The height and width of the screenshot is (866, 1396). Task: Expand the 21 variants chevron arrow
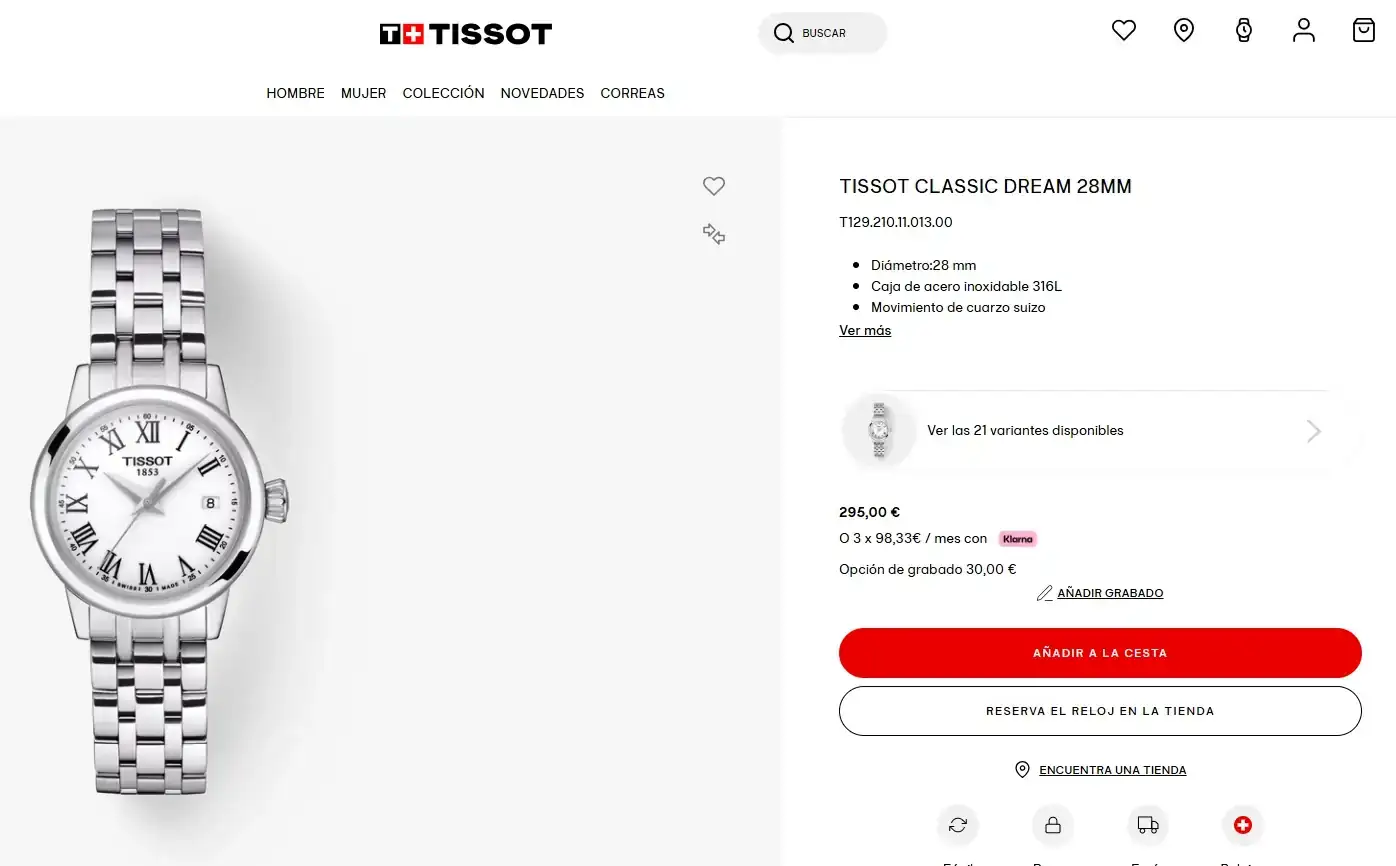point(1314,431)
